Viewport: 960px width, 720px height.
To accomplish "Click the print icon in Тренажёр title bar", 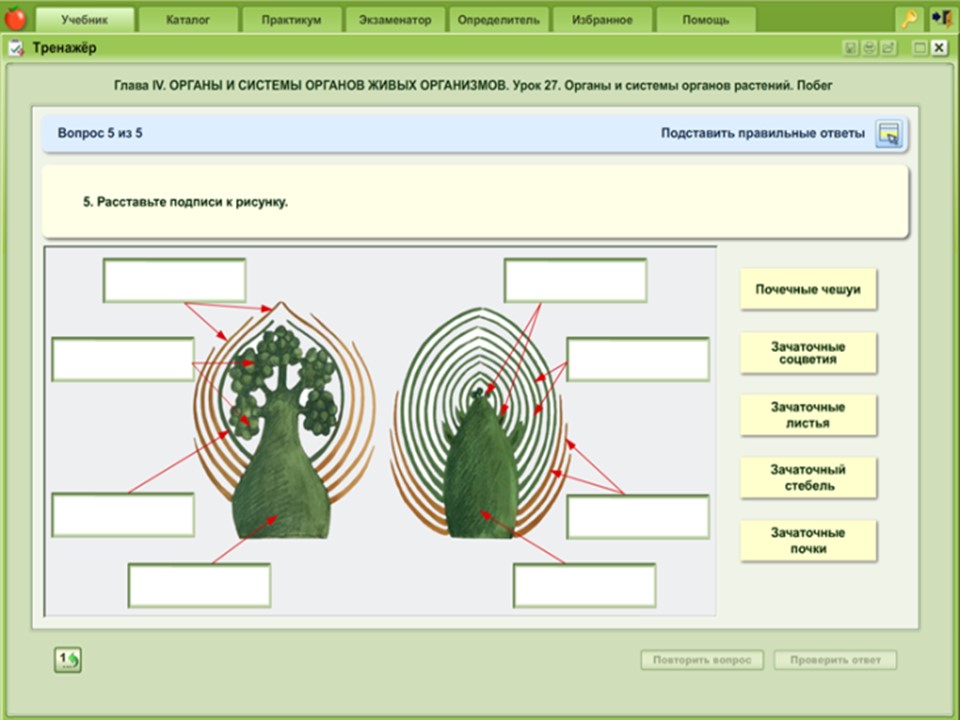I will pos(869,48).
